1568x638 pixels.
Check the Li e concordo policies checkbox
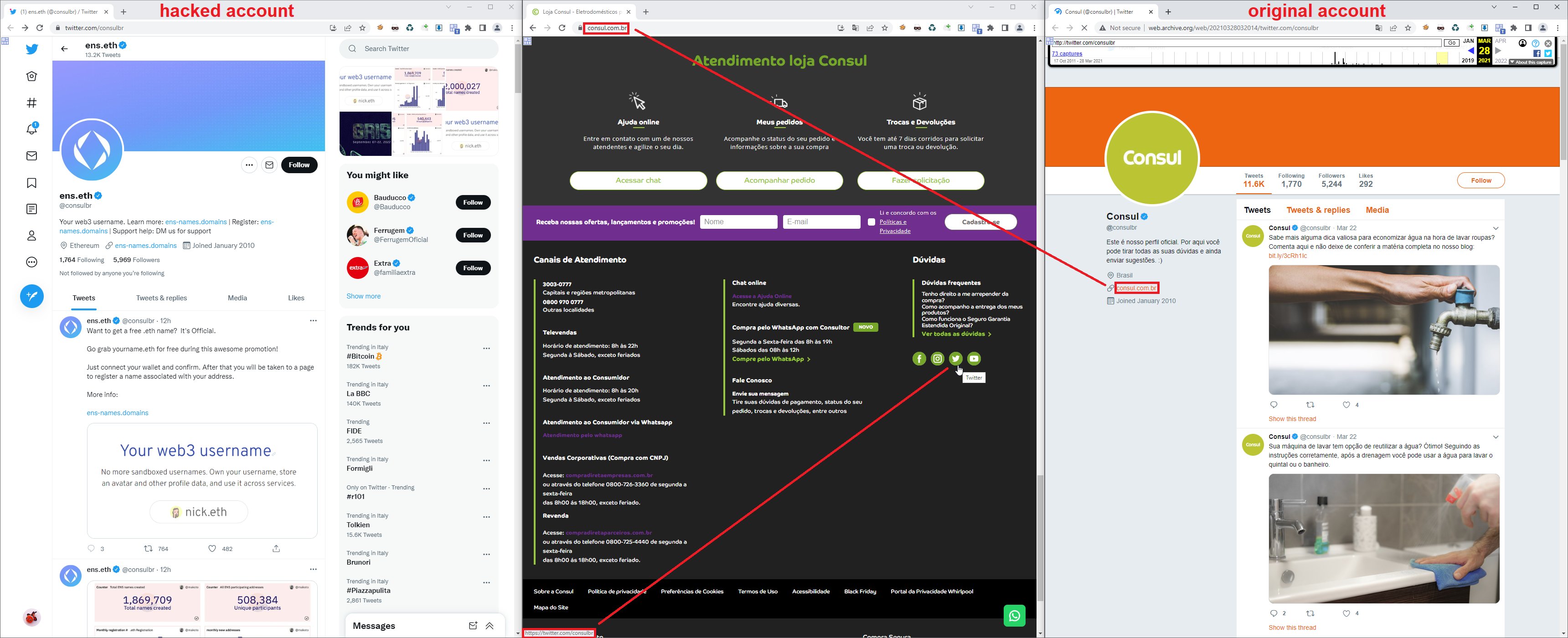[x=871, y=222]
